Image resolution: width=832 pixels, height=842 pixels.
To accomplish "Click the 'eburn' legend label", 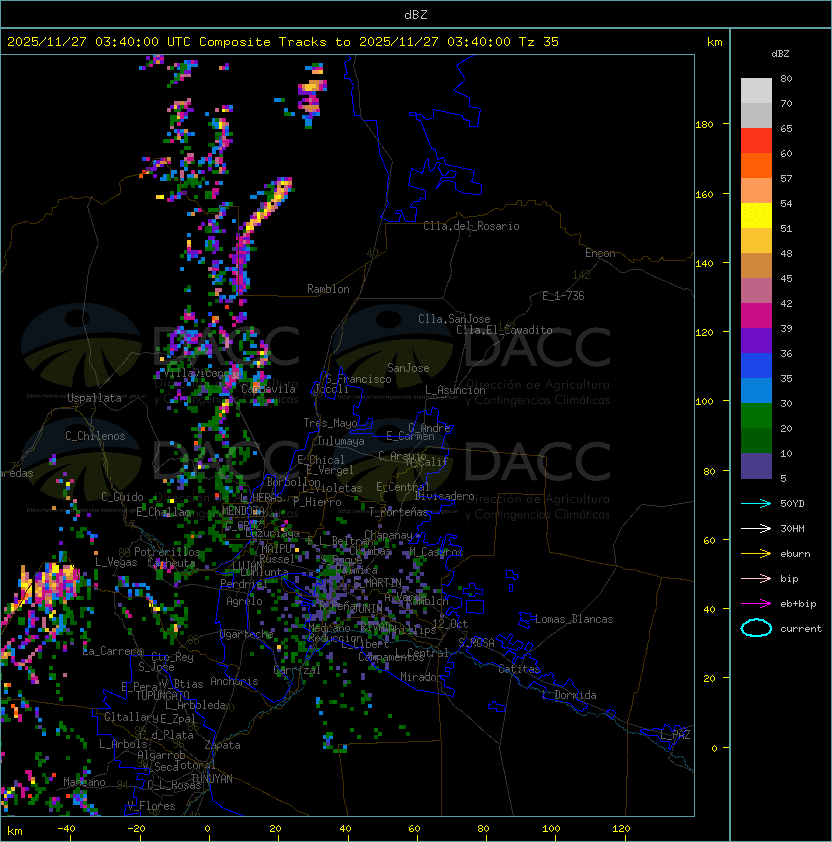I will pyautogui.click(x=795, y=554).
